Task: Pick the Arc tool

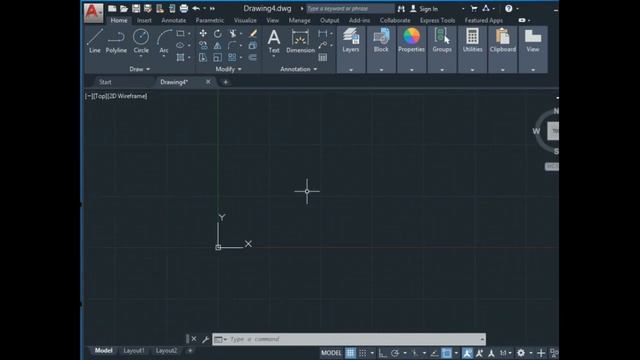Action: click(x=164, y=41)
